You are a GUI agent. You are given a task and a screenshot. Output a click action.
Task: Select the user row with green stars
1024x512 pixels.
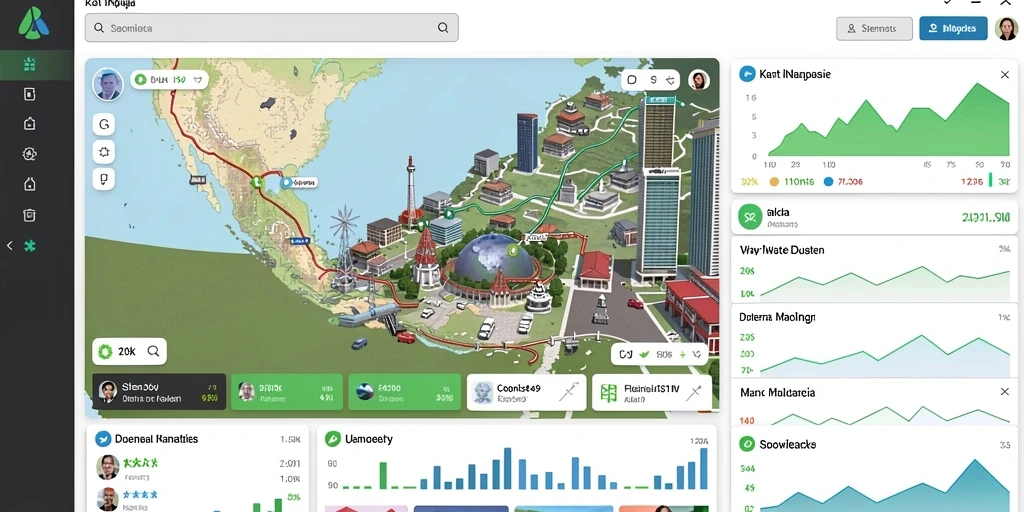pos(198,467)
